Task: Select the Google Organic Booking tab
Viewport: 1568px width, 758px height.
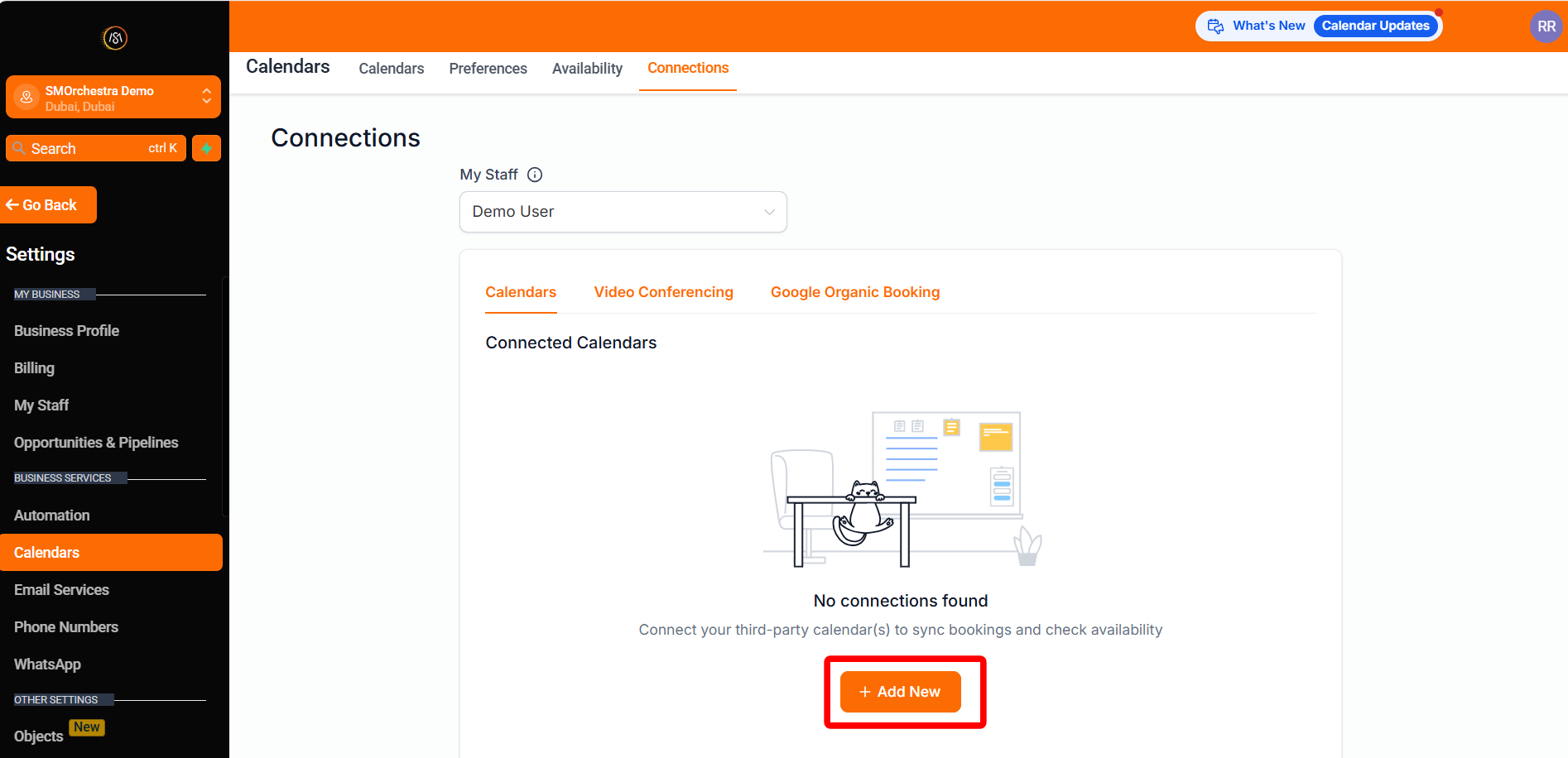Action: coord(854,292)
